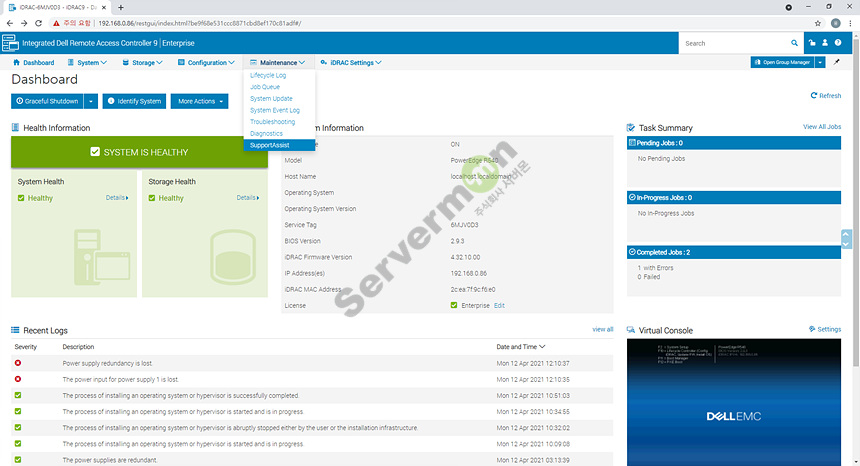Open the Recent Logs view all link

click(602, 329)
